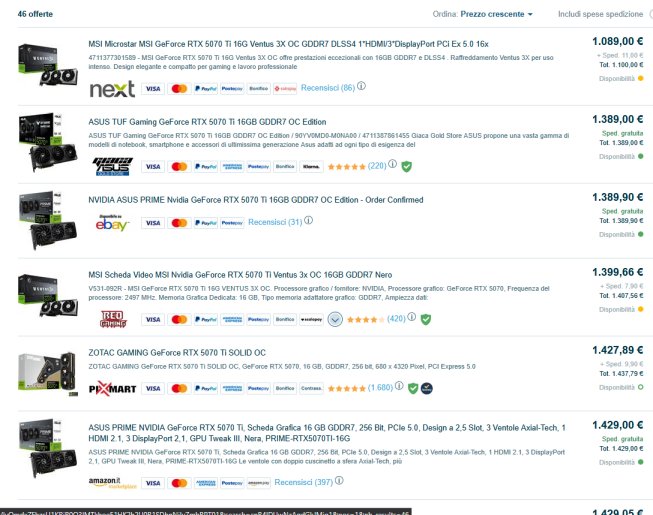
Task: Click info icon next to (420) reviews
Action: coord(411,317)
